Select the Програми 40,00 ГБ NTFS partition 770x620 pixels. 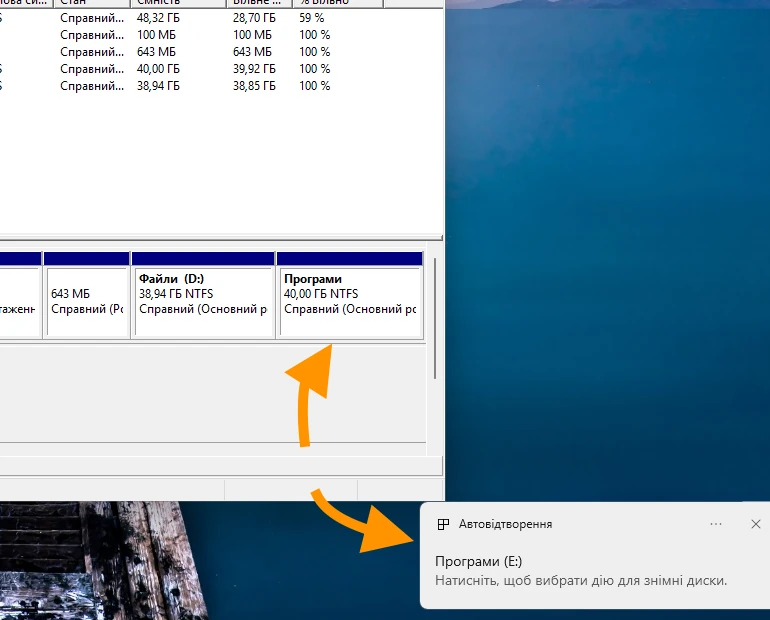350,295
